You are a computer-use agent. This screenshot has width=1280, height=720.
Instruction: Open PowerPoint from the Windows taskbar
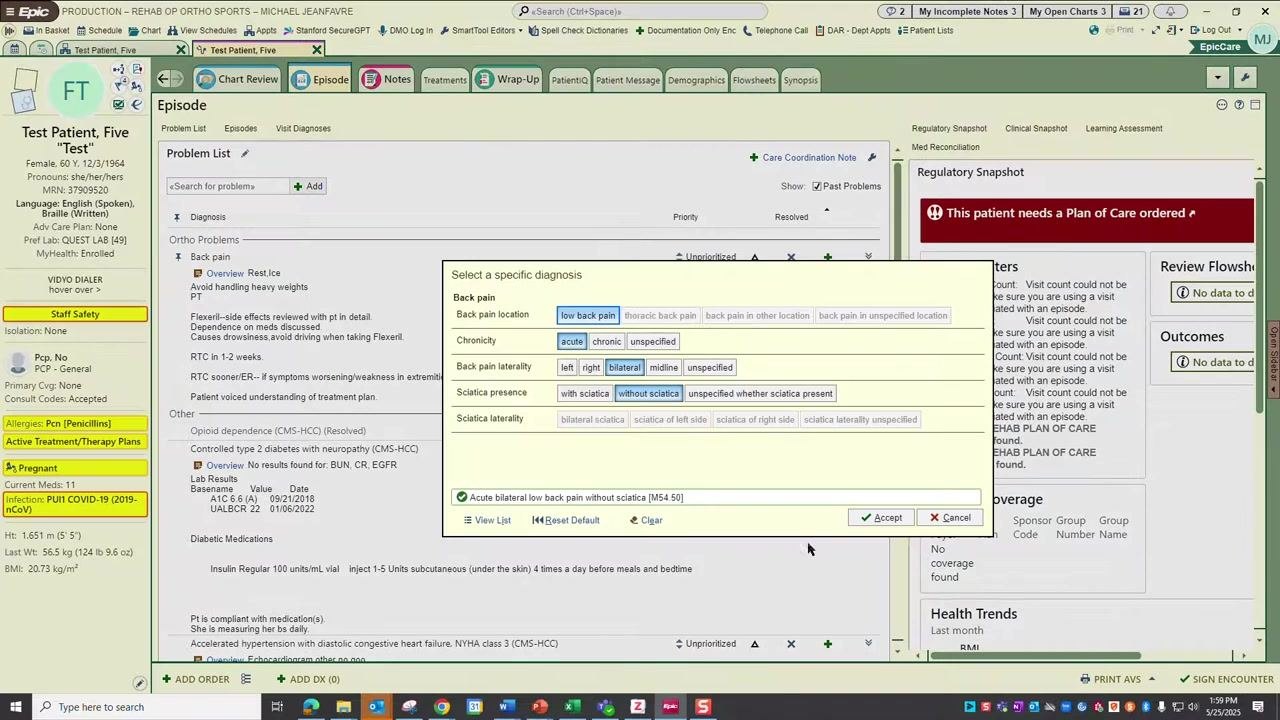pos(539,707)
